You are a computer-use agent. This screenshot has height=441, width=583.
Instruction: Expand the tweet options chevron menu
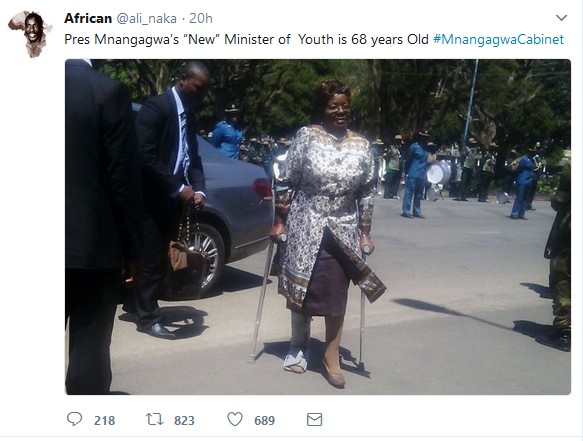561,18
